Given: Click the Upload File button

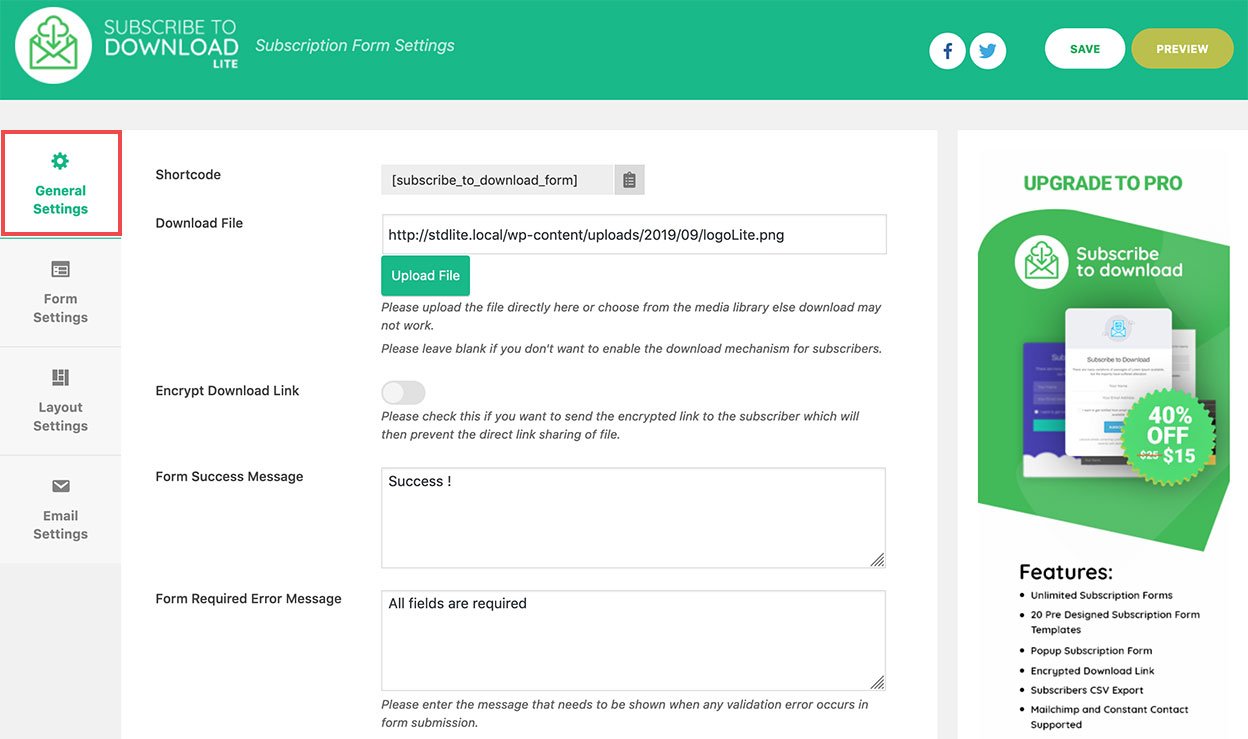Looking at the screenshot, I should (425, 275).
